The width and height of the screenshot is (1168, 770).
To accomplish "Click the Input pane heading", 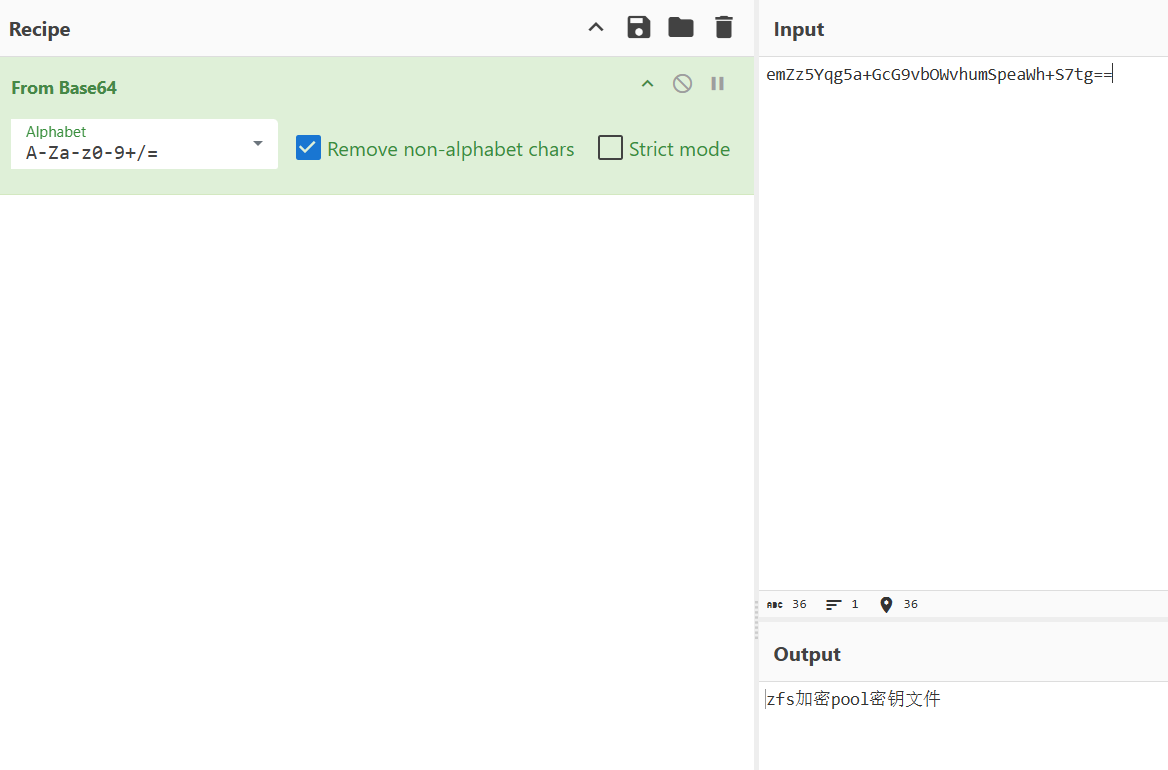I will coord(799,29).
